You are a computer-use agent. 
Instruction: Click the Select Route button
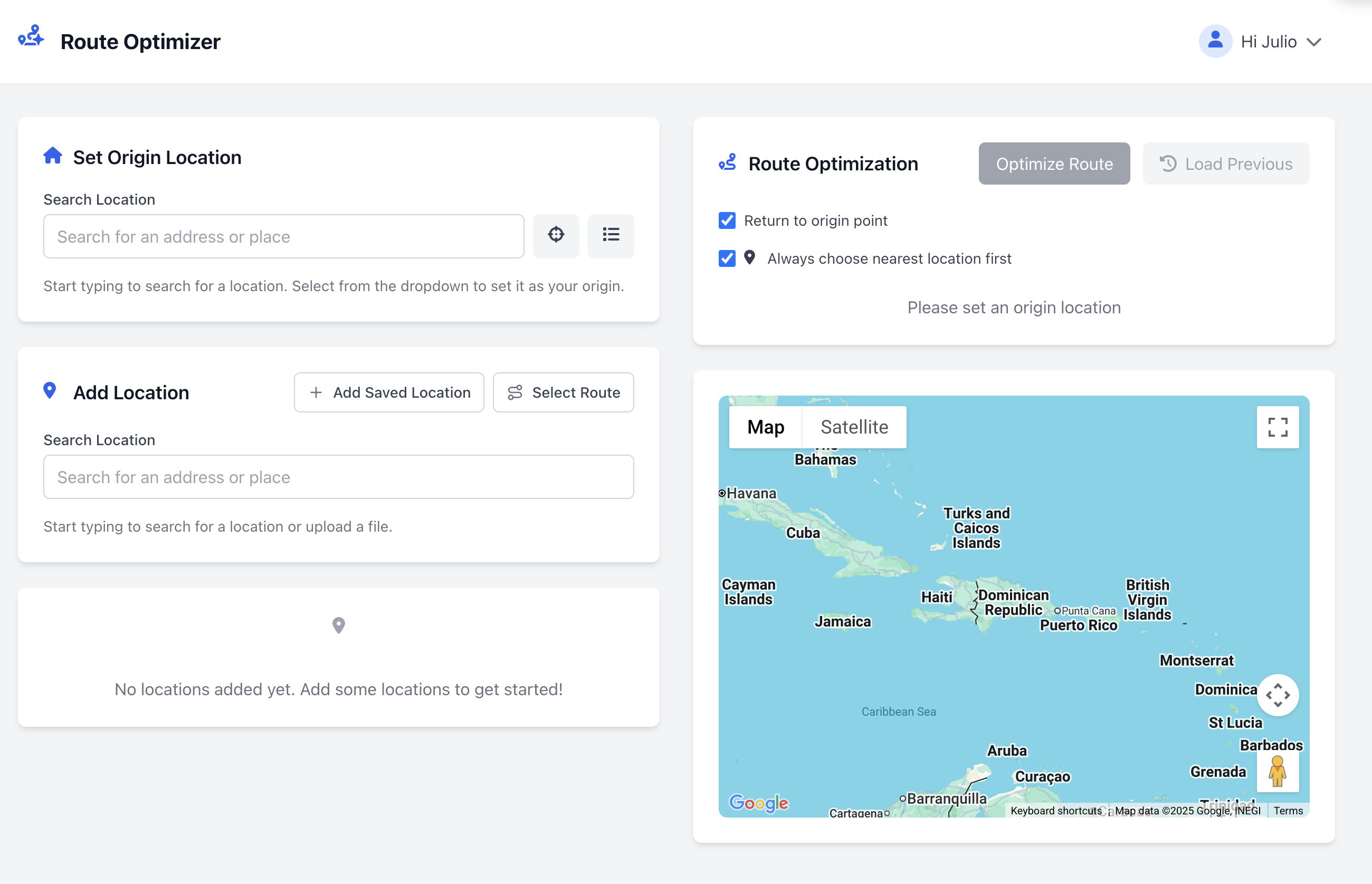tap(563, 392)
